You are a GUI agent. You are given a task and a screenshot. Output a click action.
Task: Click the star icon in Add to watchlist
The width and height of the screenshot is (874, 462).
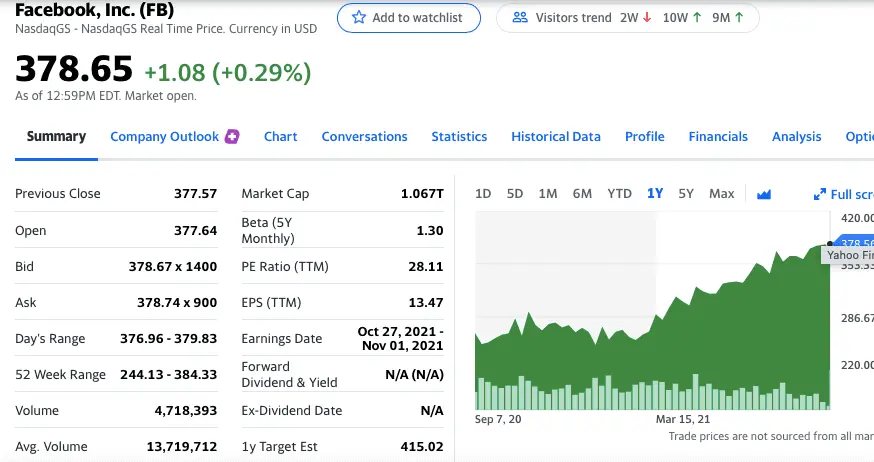pyautogui.click(x=359, y=17)
